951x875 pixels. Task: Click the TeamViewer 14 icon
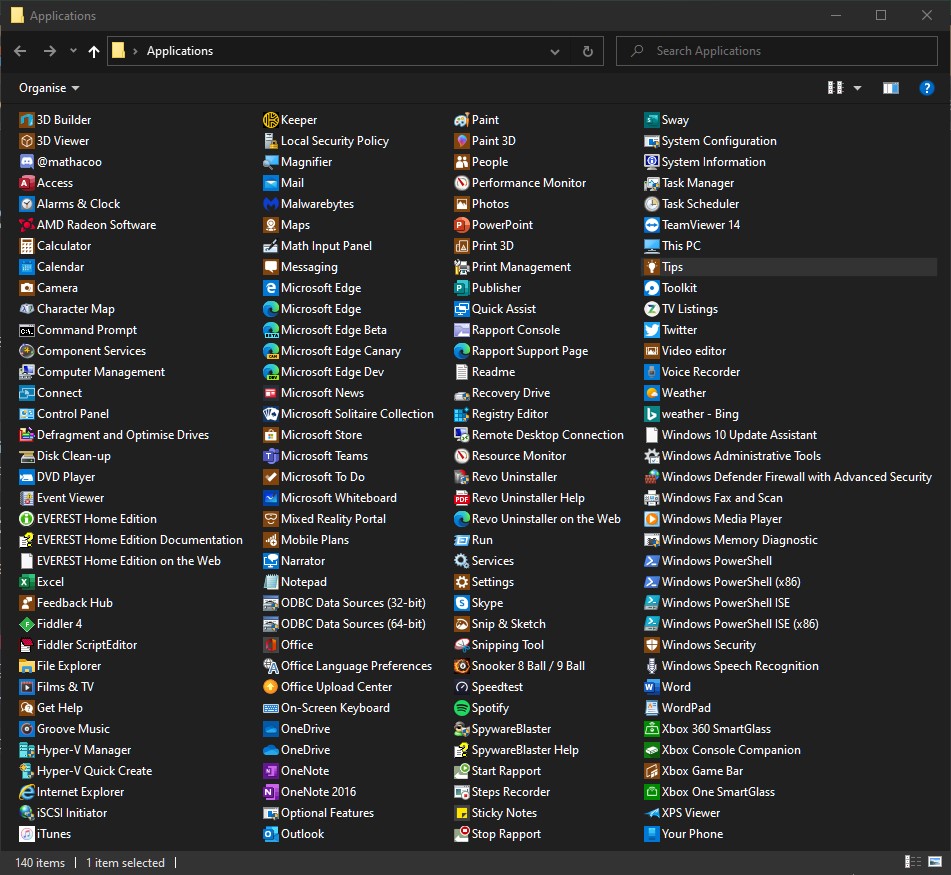[x=652, y=225]
